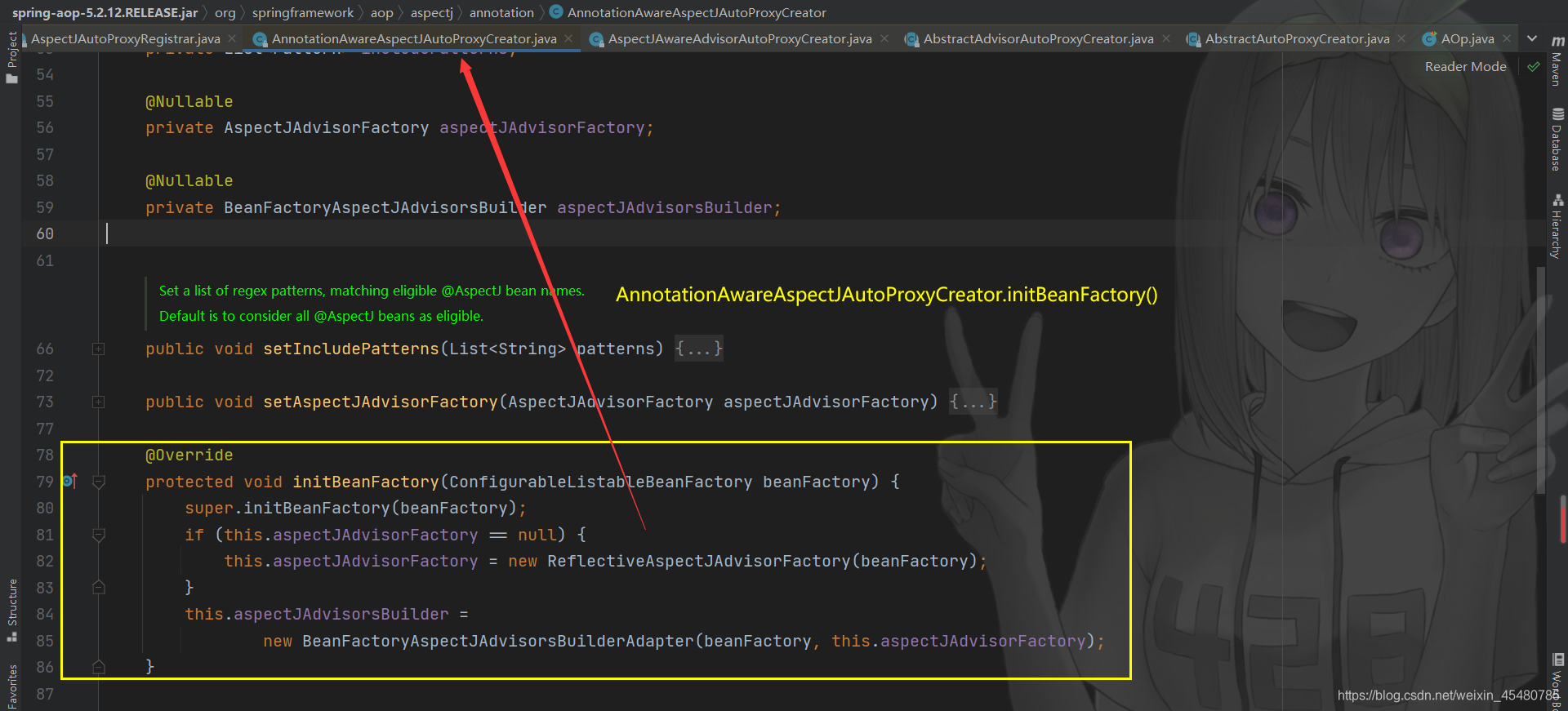The image size is (1568, 711).
Task: Click the editor vertical scrollbar thumb
Action: pos(1540,380)
